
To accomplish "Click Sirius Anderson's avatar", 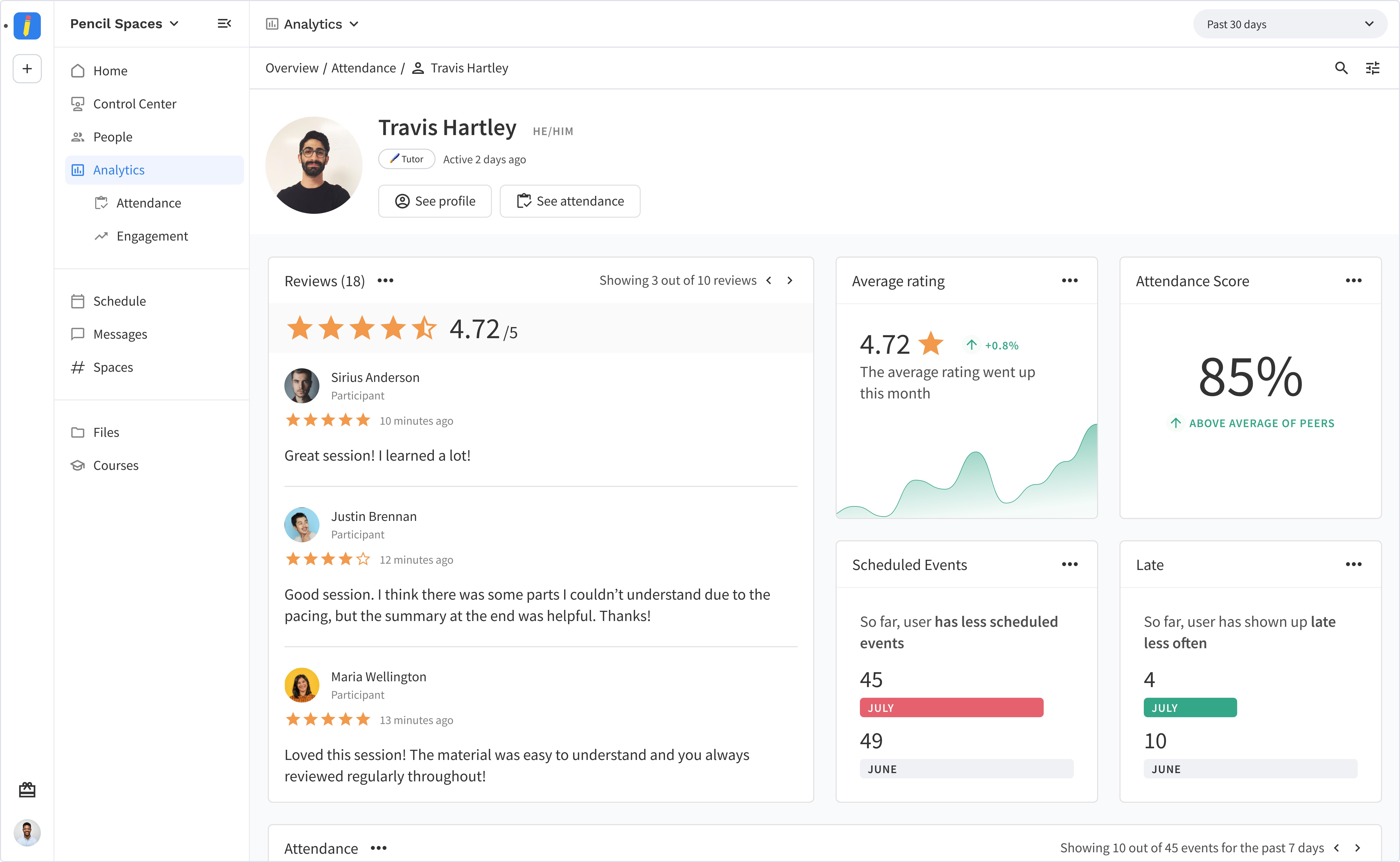I will pos(302,386).
